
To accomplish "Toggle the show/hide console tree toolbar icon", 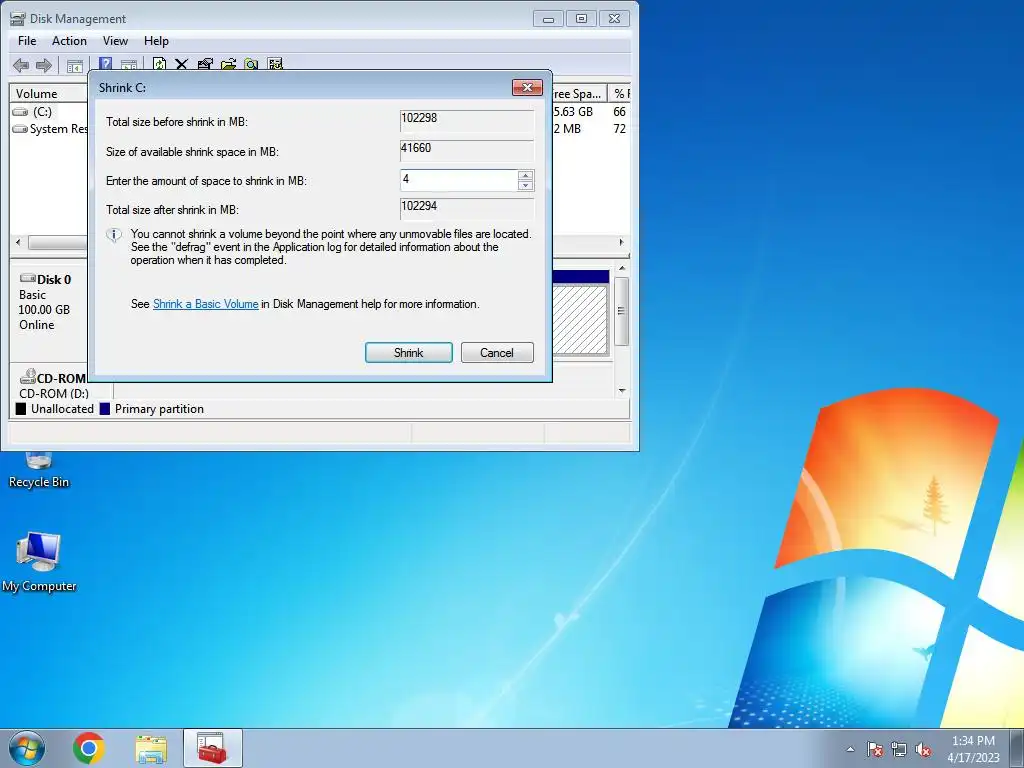I will tap(75, 65).
